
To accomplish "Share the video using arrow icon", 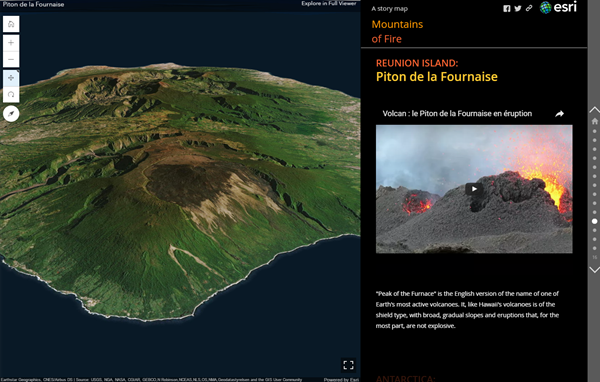I will [x=559, y=114].
